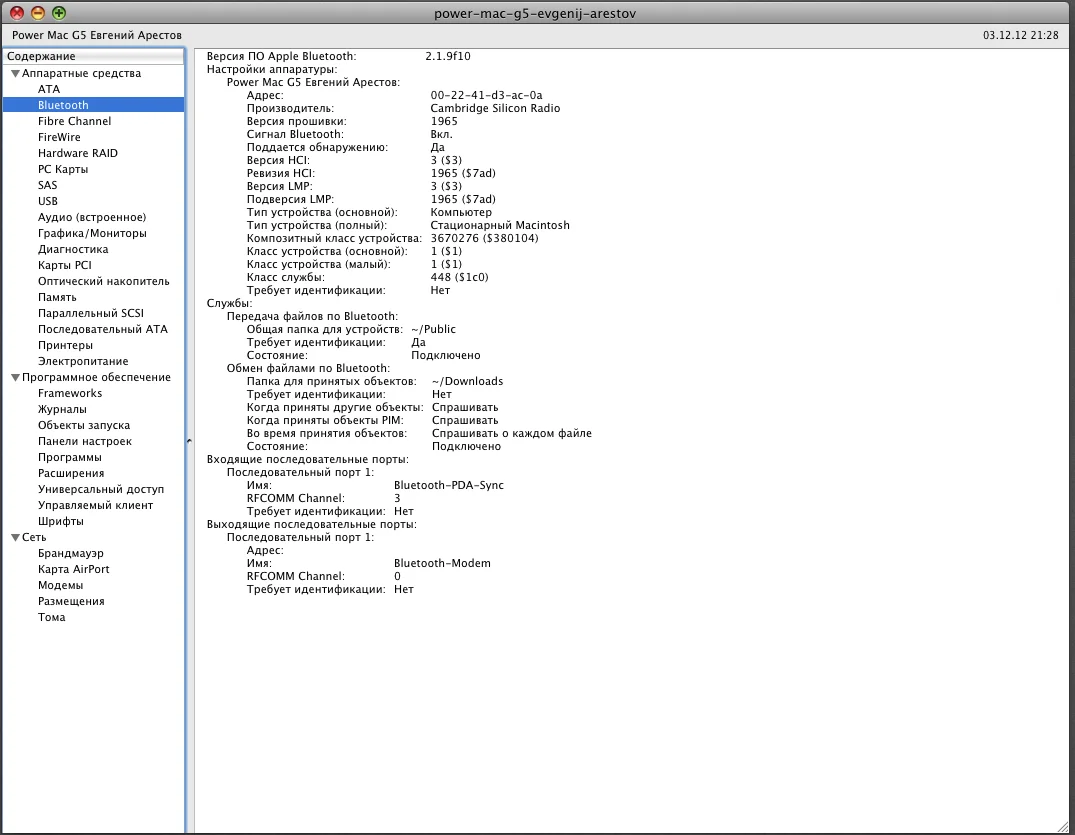Zoom window with green button

(59, 12)
